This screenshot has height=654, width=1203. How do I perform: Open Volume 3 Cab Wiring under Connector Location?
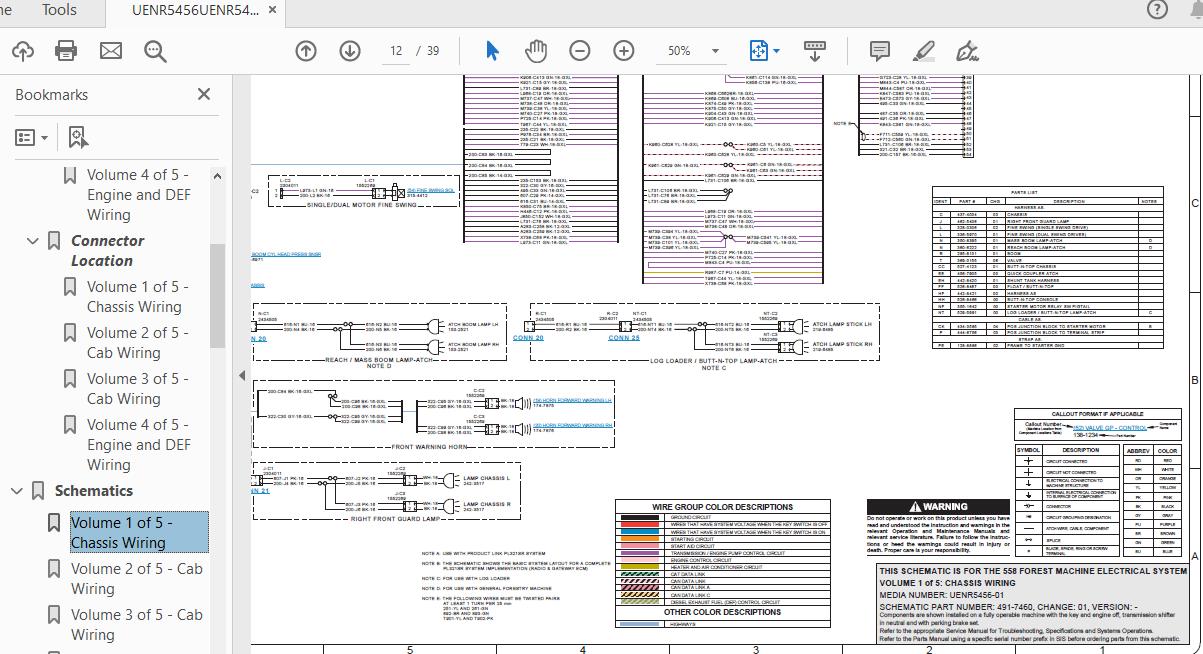point(137,389)
